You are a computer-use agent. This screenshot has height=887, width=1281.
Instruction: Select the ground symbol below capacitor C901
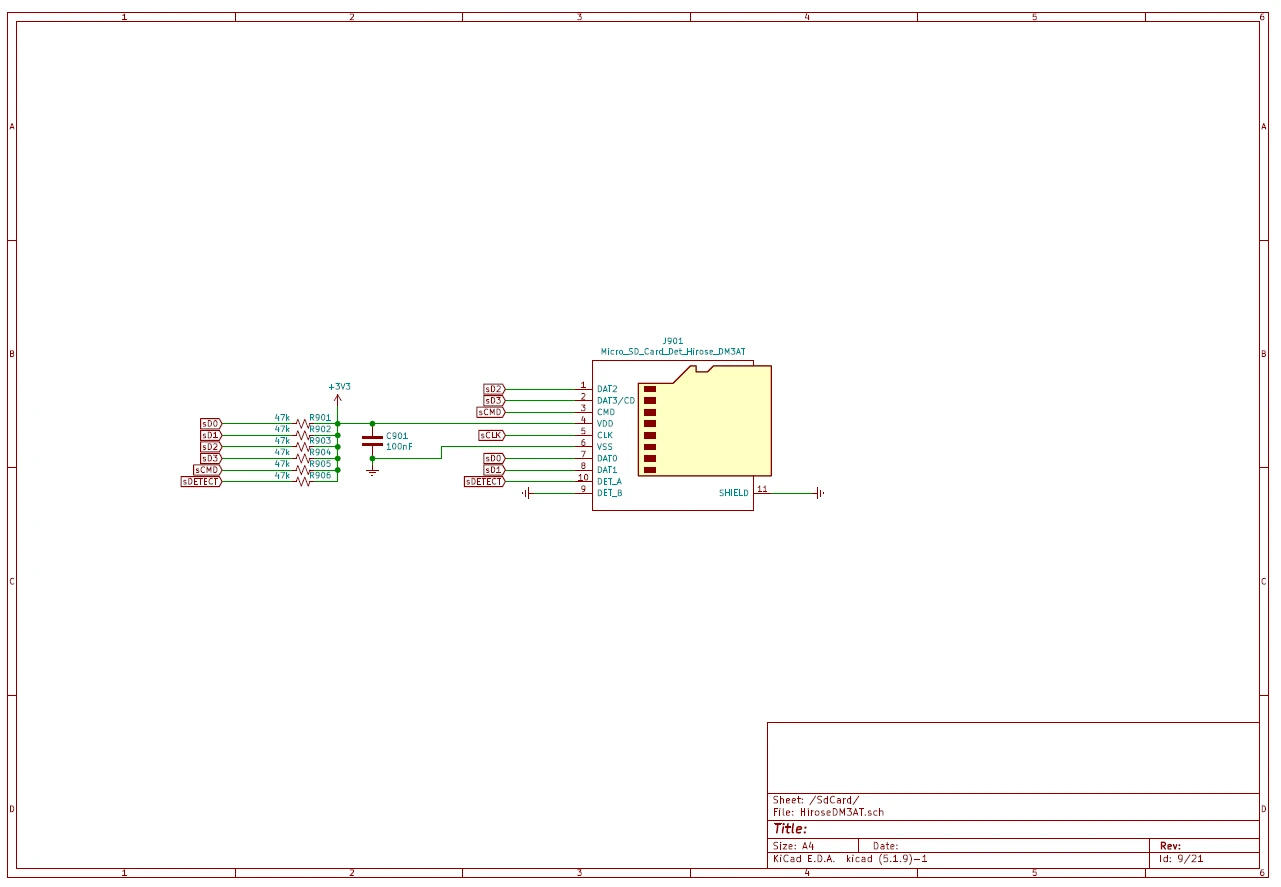pos(372,469)
